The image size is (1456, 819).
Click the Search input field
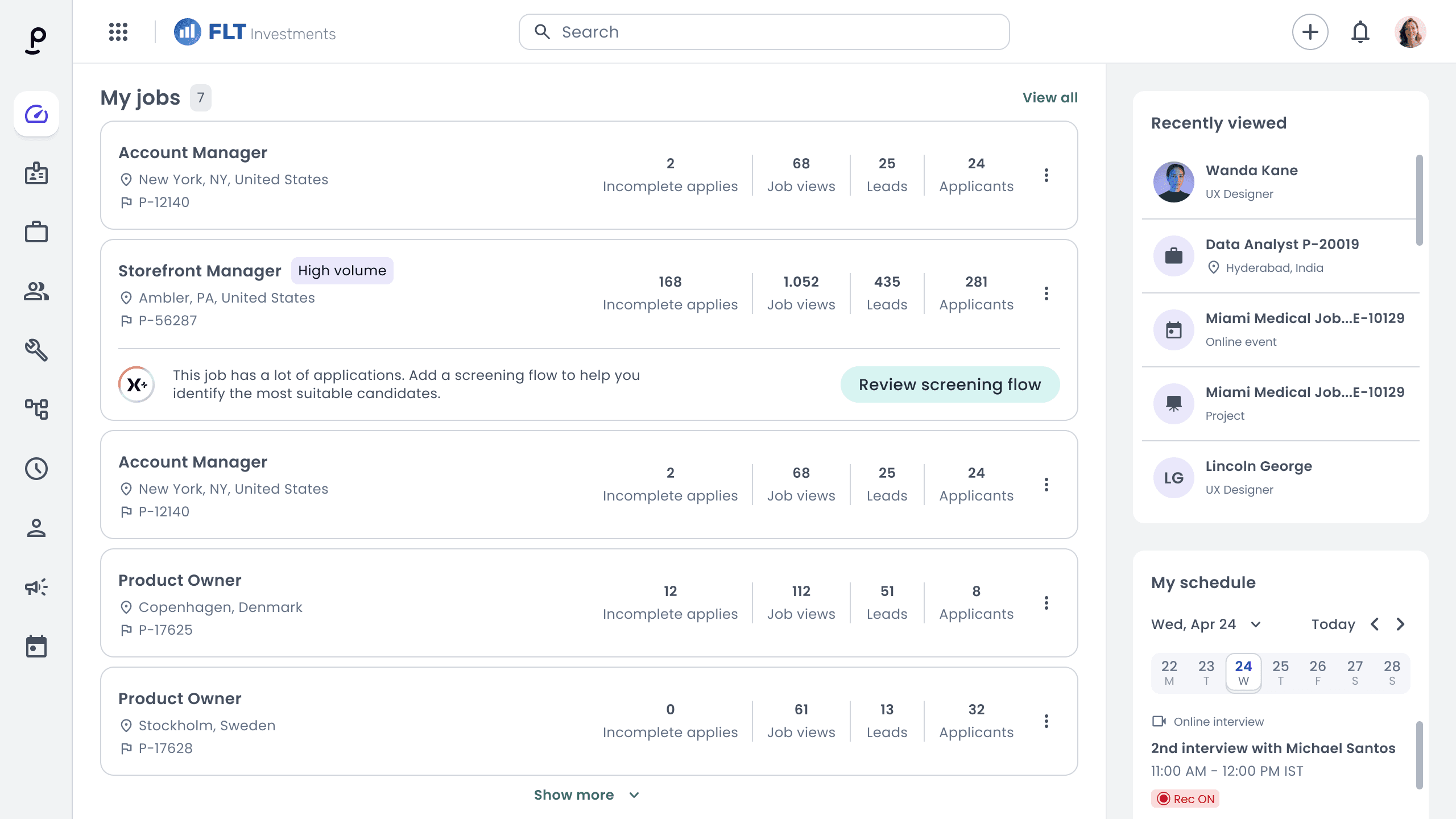[x=764, y=32]
